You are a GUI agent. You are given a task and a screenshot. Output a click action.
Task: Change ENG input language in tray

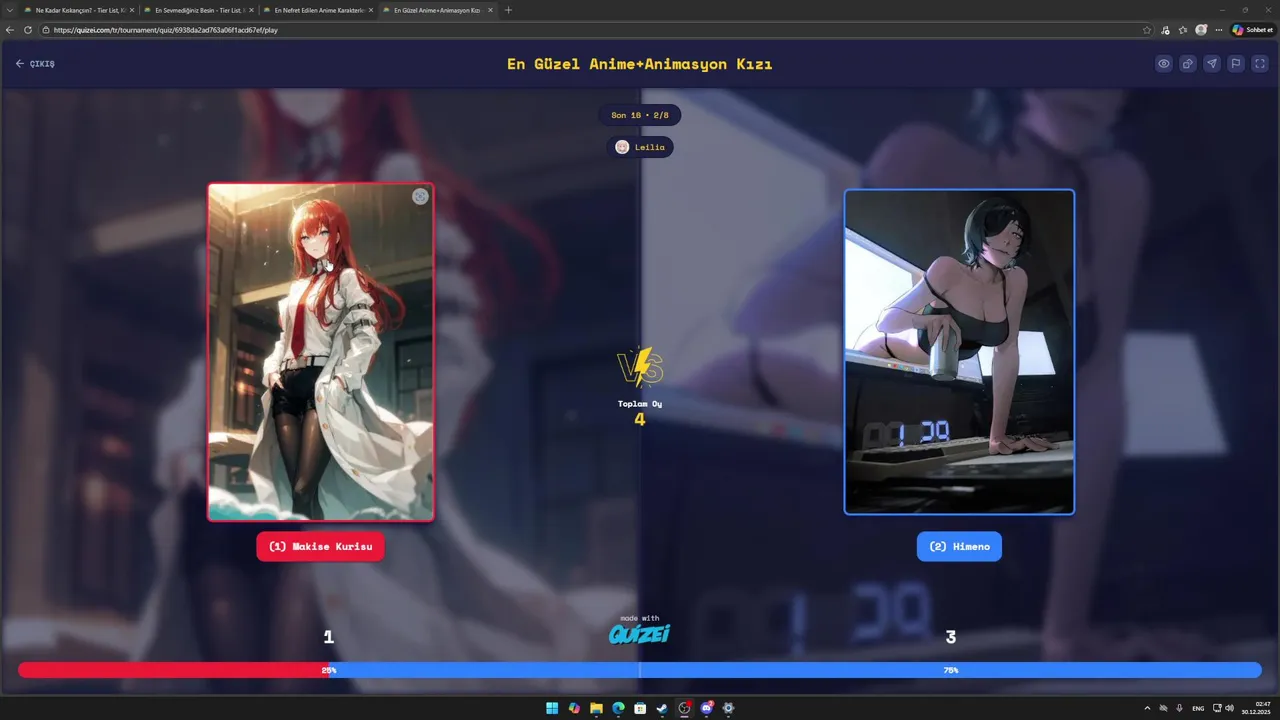pos(1198,708)
